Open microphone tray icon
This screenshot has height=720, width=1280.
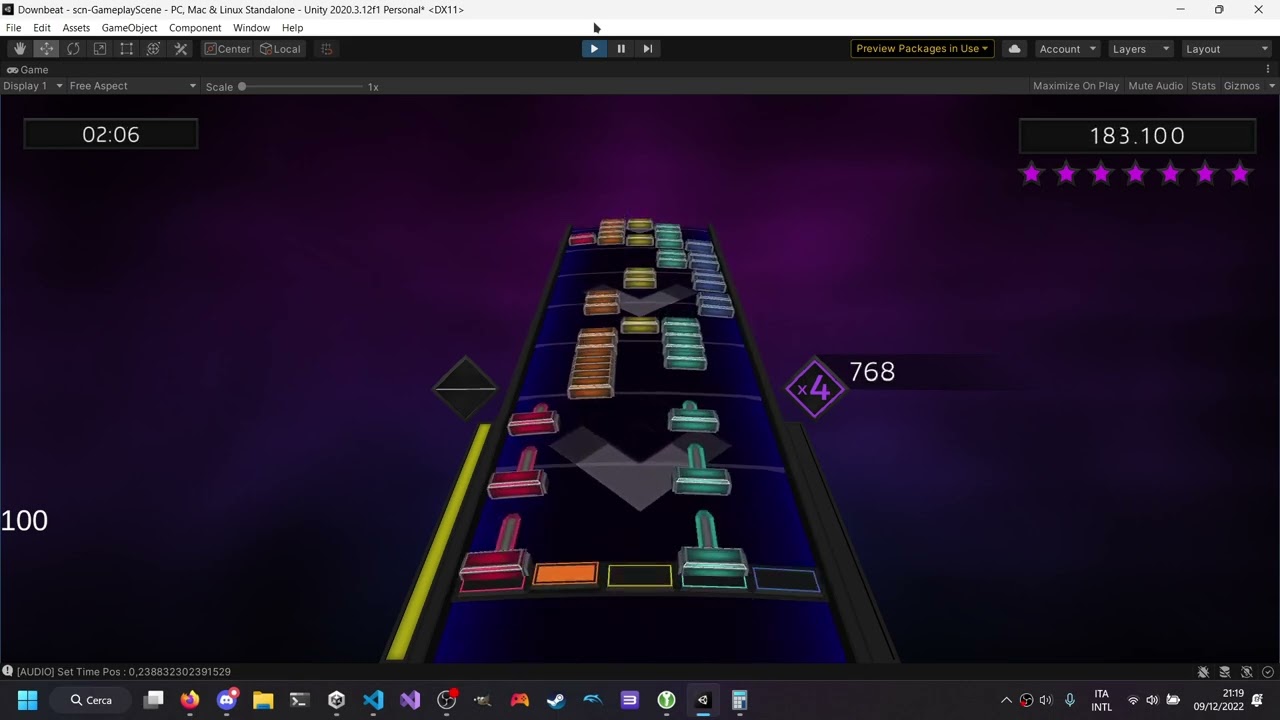[1070, 700]
